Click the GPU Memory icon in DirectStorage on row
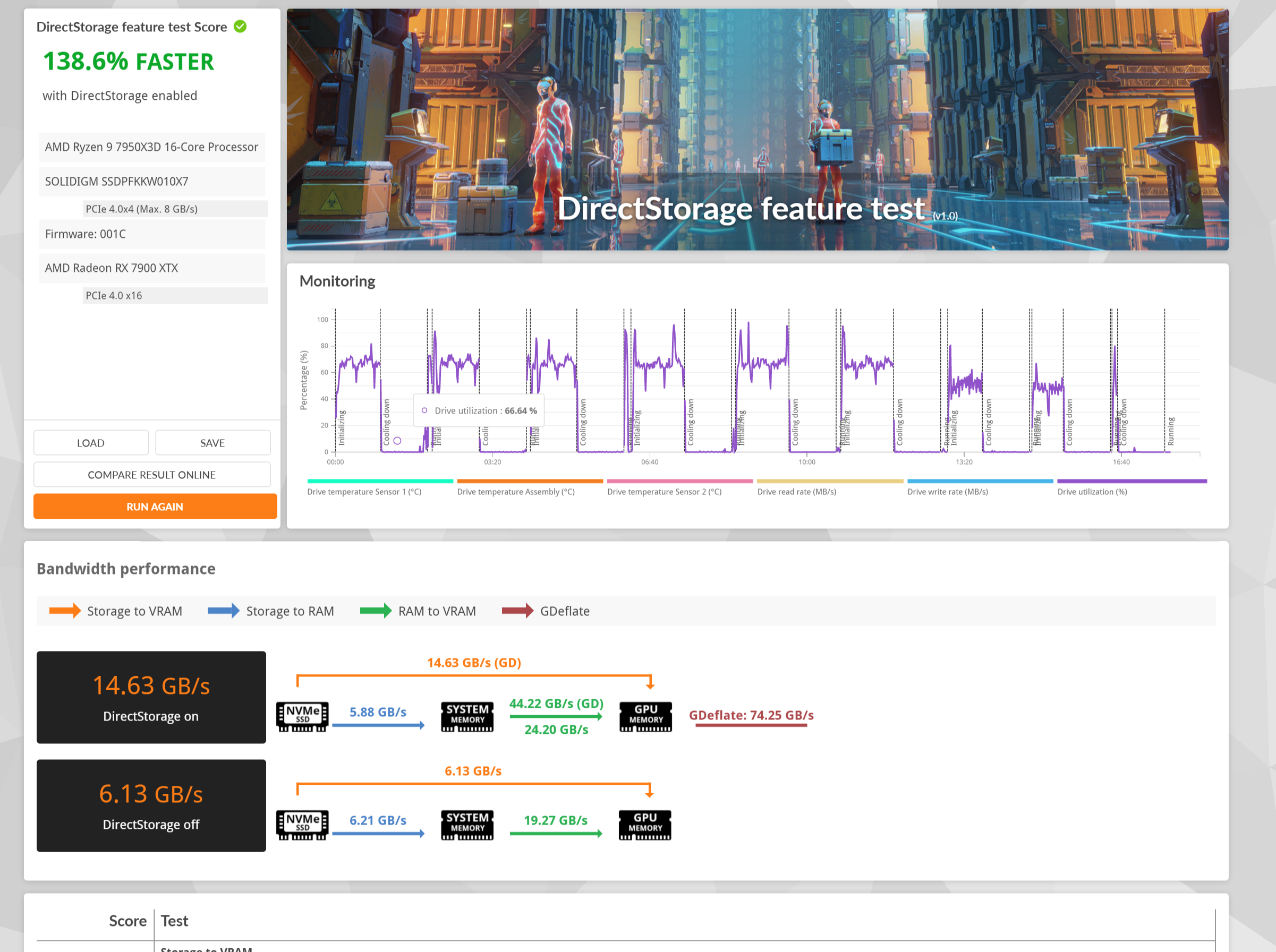Screen dimensions: 1276x952 (x=646, y=716)
